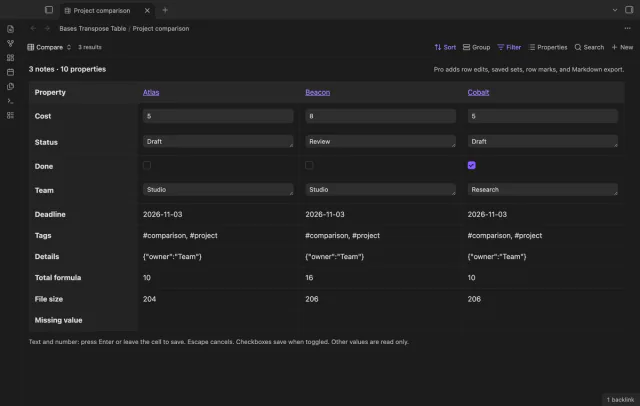
Task: Toggle the left sidebar panel icon
Action: point(49,10)
